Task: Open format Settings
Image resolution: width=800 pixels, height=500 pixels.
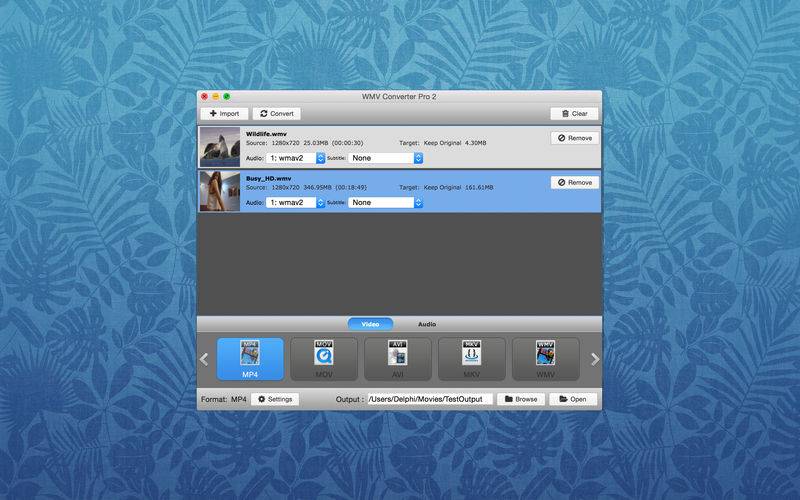Action: pos(275,399)
